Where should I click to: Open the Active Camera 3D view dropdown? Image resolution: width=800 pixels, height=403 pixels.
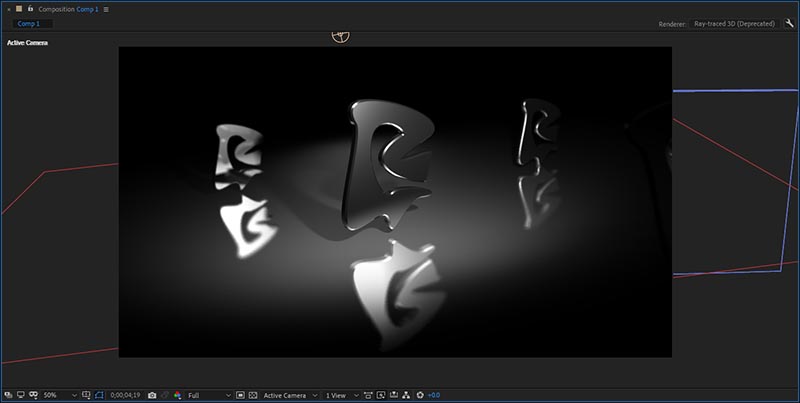(x=290, y=395)
